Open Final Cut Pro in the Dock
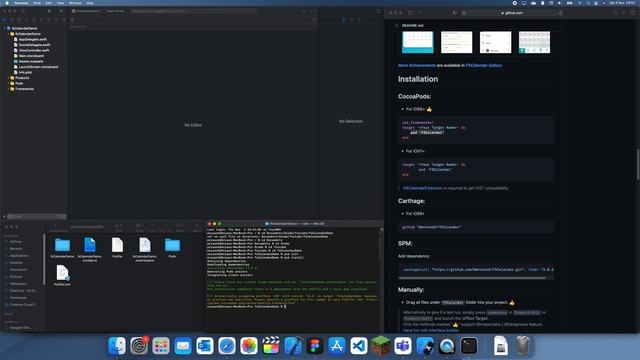 (271, 346)
